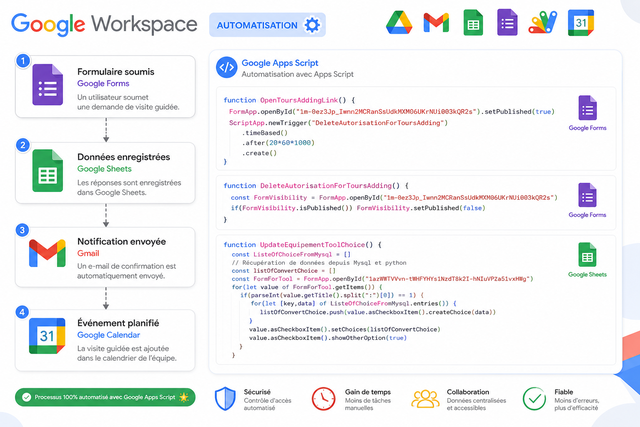Click the AUTOMATISATION badge button
This screenshot has height=427, width=640.
coord(267,25)
